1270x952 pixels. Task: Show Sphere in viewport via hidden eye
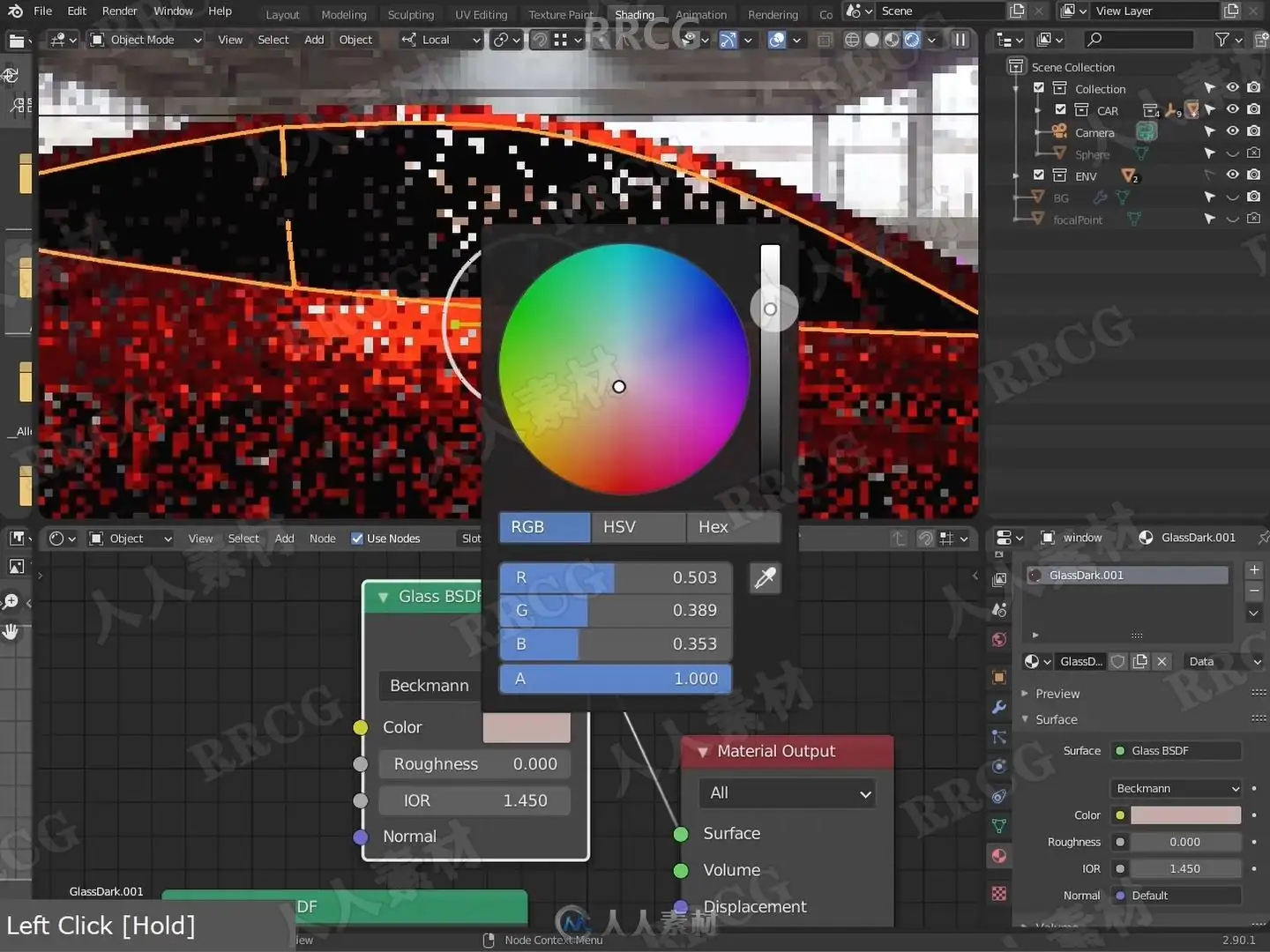[1232, 153]
